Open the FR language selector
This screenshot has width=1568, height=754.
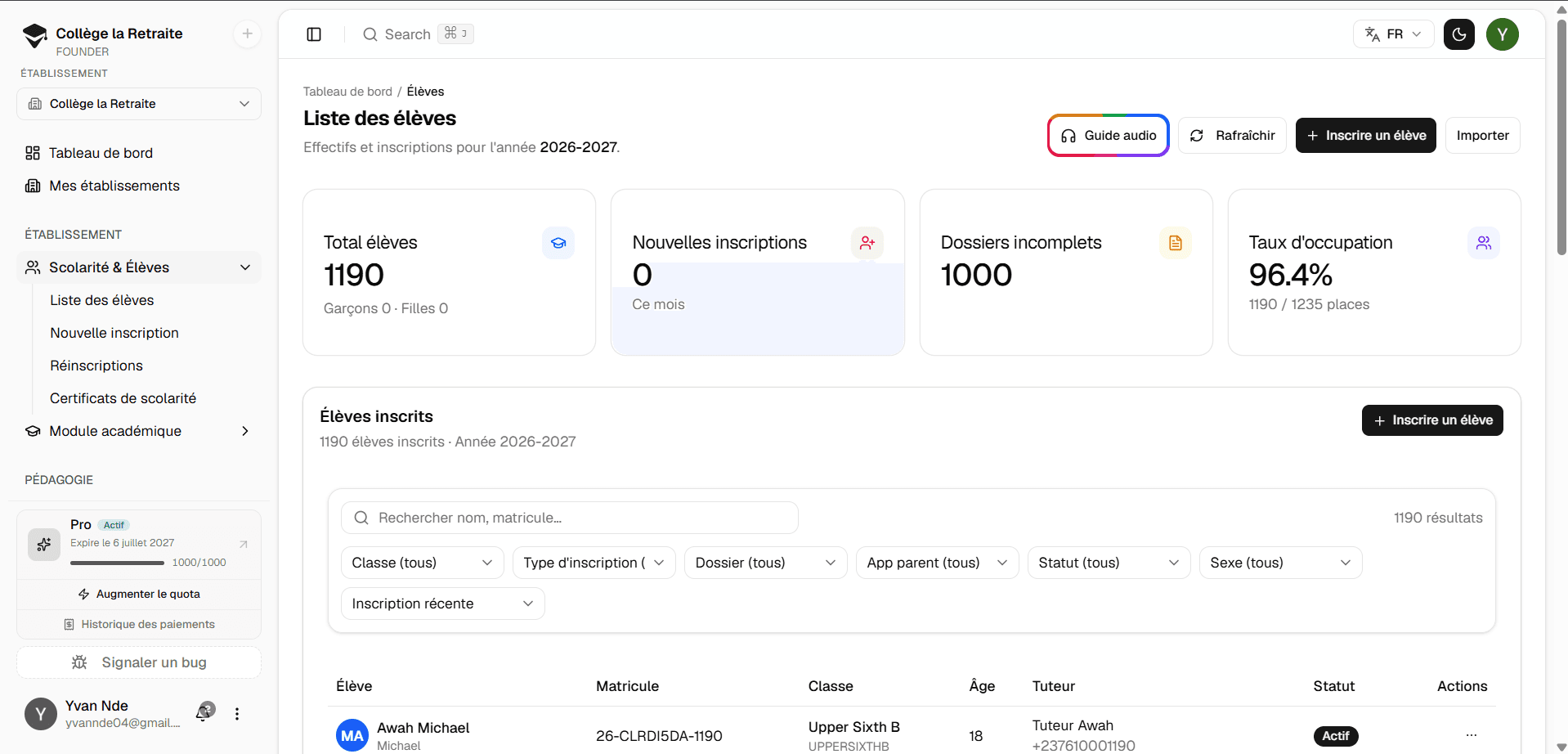point(1394,34)
